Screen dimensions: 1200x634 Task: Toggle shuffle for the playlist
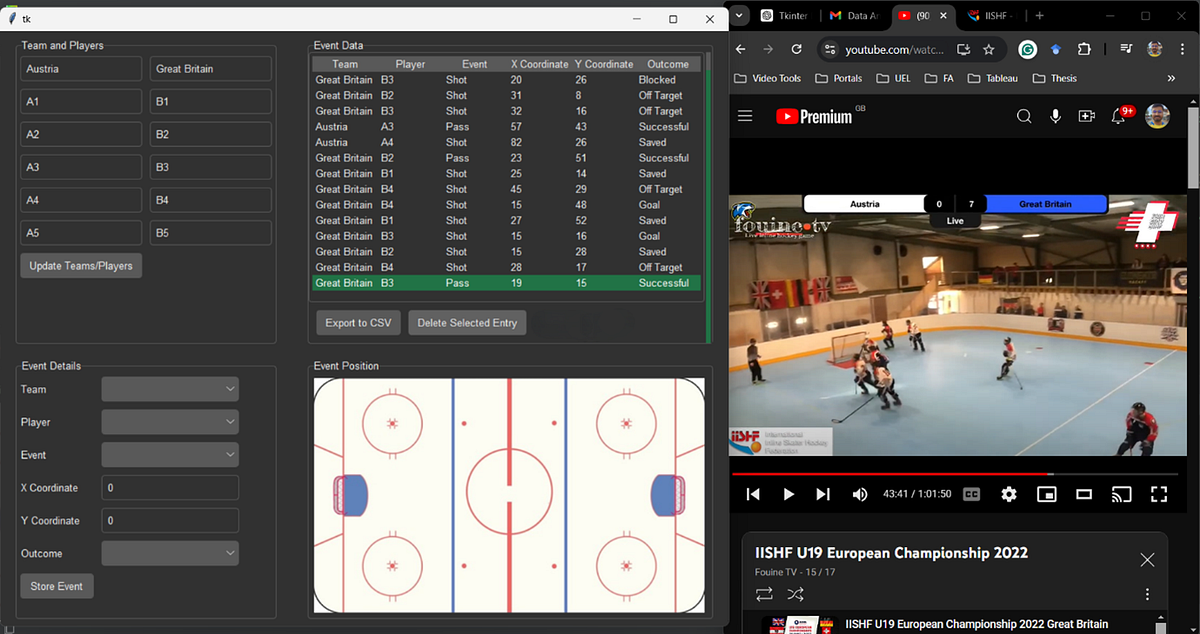pos(795,594)
